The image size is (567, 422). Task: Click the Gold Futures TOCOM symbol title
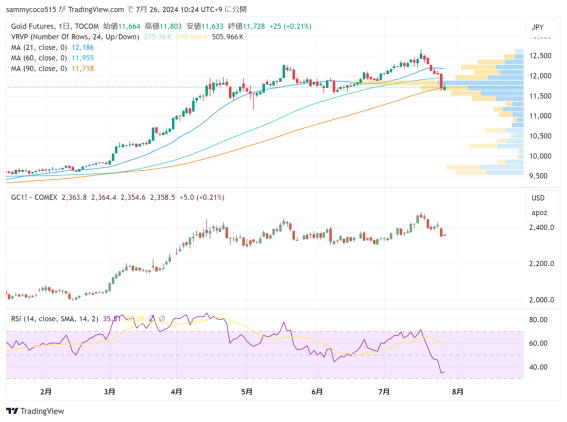pos(55,26)
